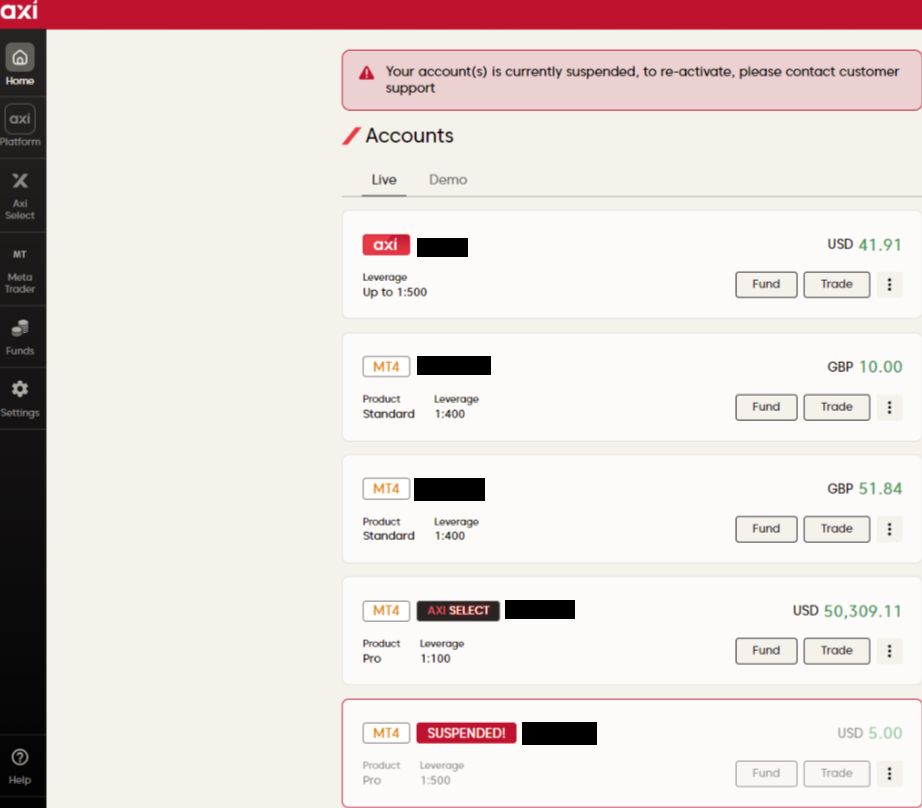This screenshot has width=922, height=808.
Task: Click the 1:100 leverage value
Action: pyautogui.click(x=435, y=659)
